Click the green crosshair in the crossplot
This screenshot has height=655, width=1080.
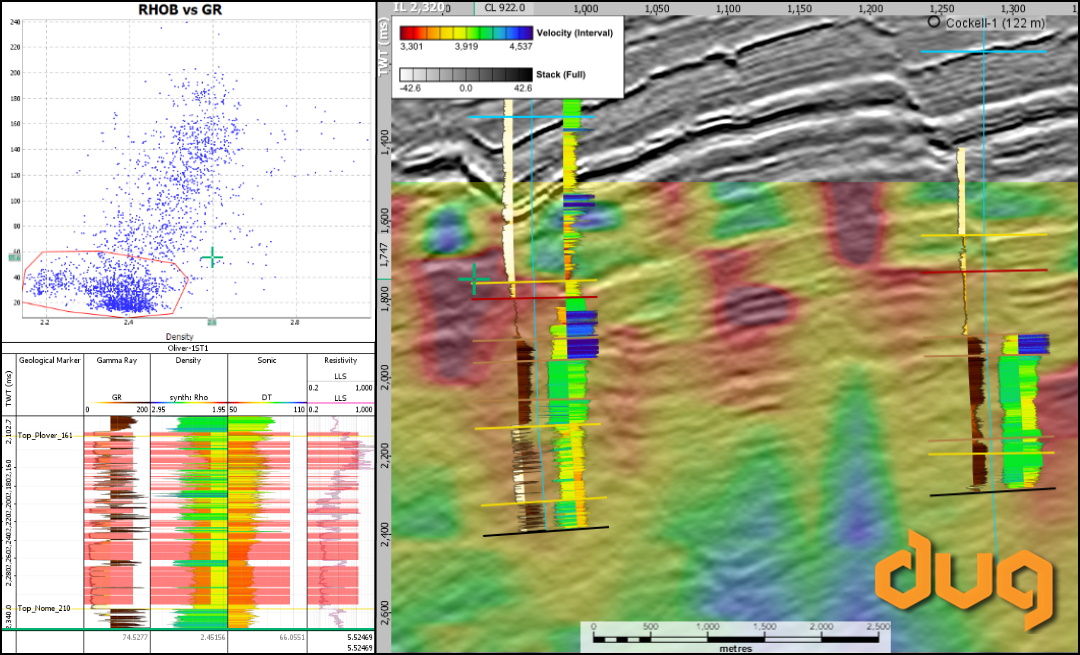211,258
